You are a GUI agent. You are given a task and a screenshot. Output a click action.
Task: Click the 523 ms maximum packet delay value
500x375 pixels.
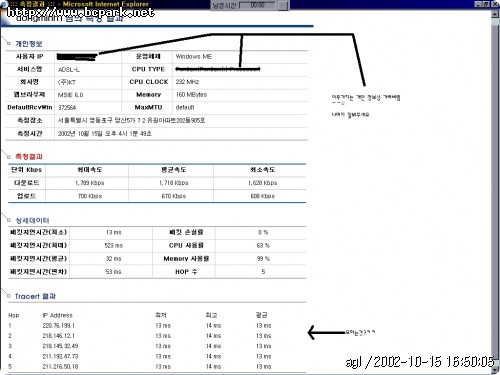pyautogui.click(x=114, y=246)
